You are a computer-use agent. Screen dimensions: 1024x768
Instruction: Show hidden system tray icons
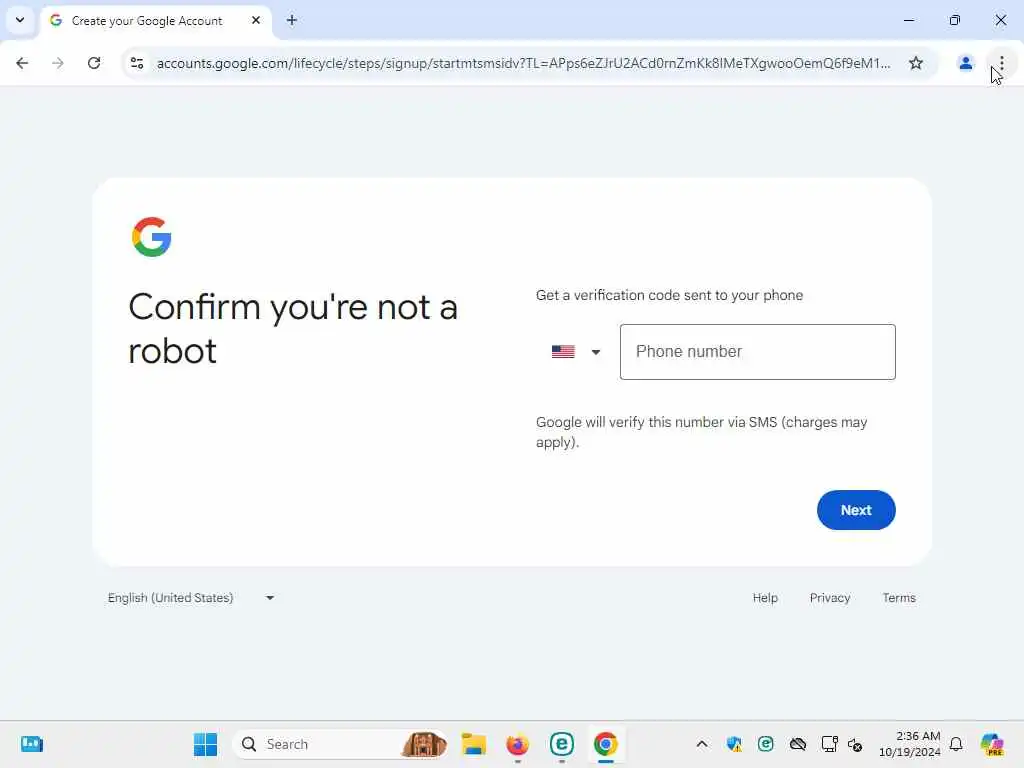tap(702, 744)
